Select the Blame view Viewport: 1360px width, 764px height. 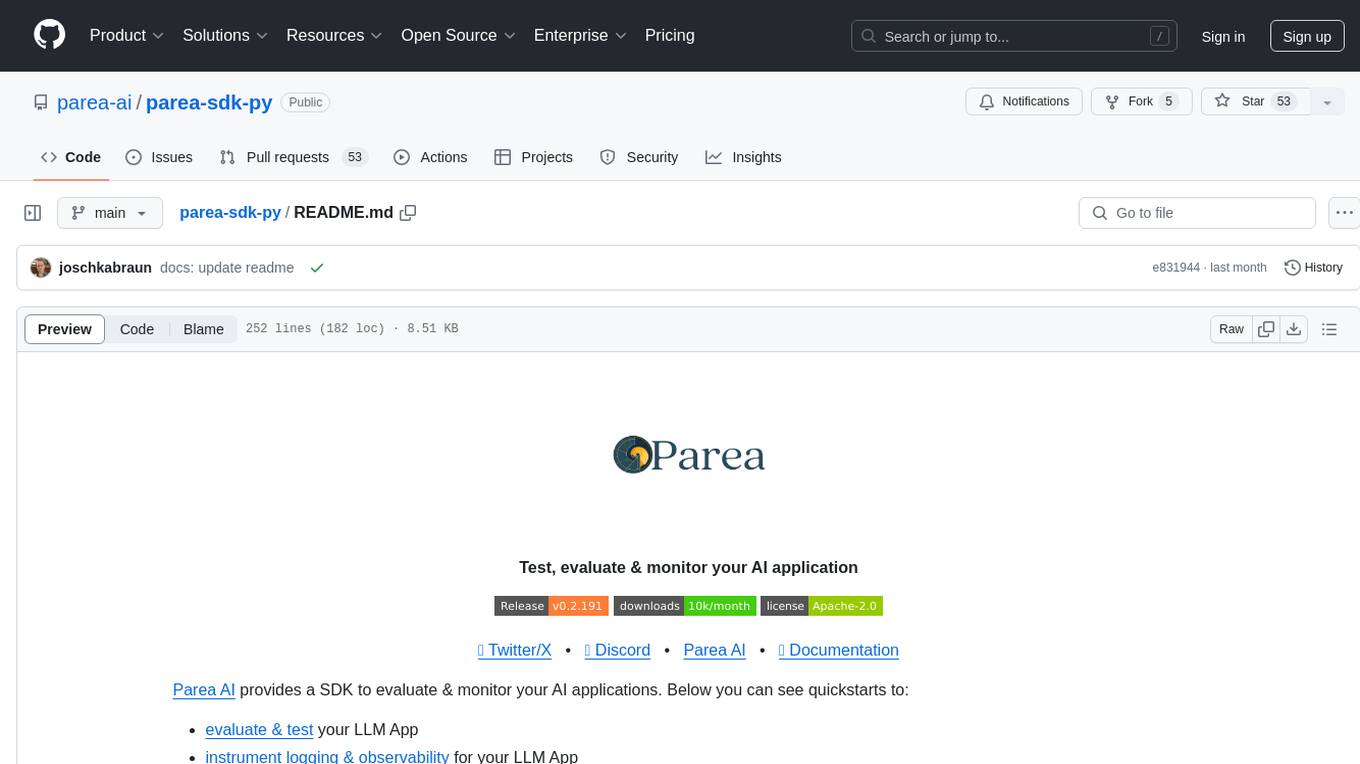(203, 329)
